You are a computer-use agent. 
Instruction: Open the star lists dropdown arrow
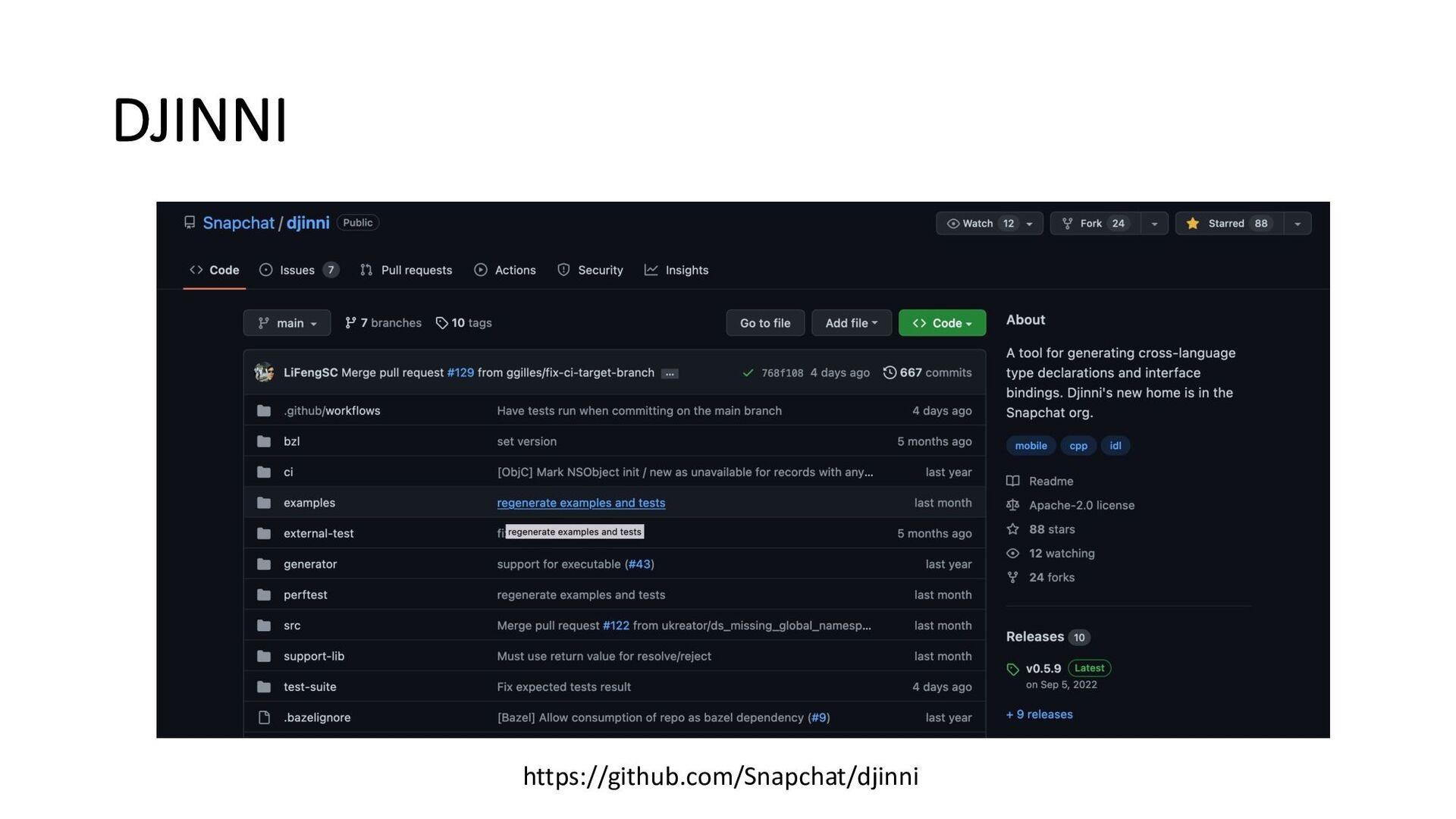pos(1298,224)
